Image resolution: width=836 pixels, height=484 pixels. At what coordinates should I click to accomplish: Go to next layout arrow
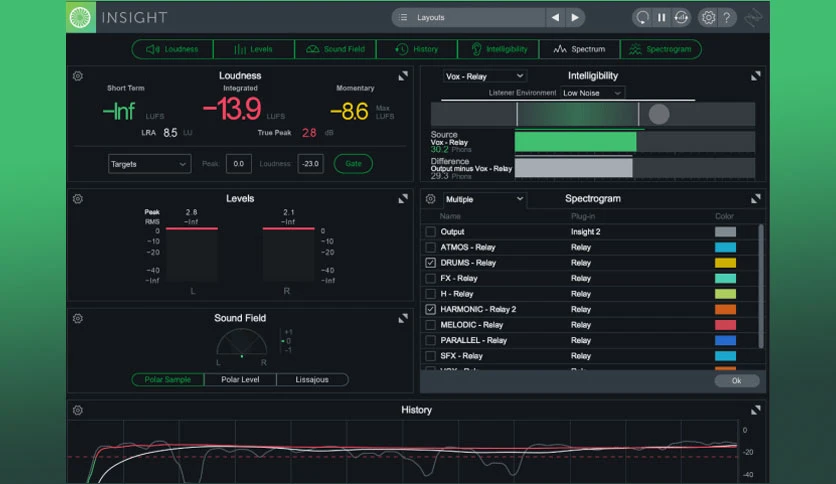[x=575, y=18]
